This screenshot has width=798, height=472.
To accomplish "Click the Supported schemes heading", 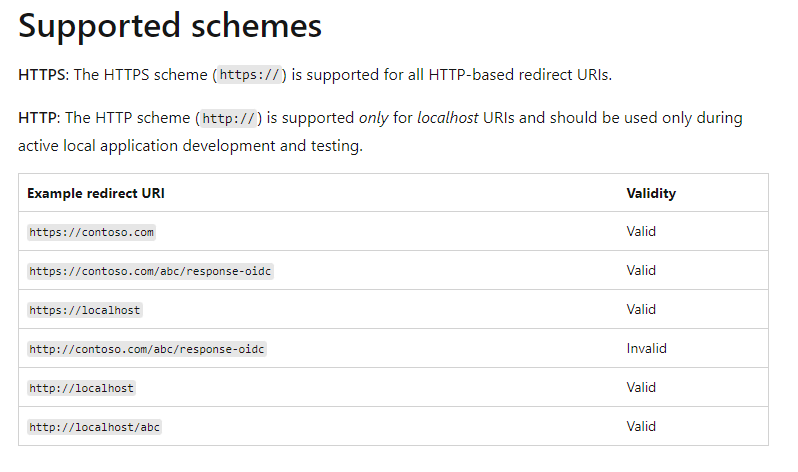I will 170,26.
